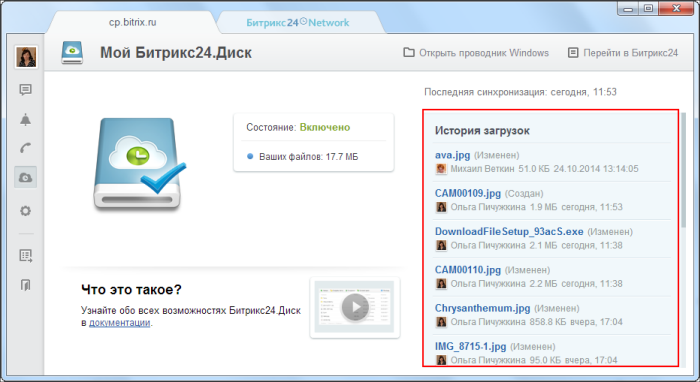Click the user avatar under CAM00110.jpg
Image resolution: width=700 pixels, height=382 pixels.
[x=441, y=284]
